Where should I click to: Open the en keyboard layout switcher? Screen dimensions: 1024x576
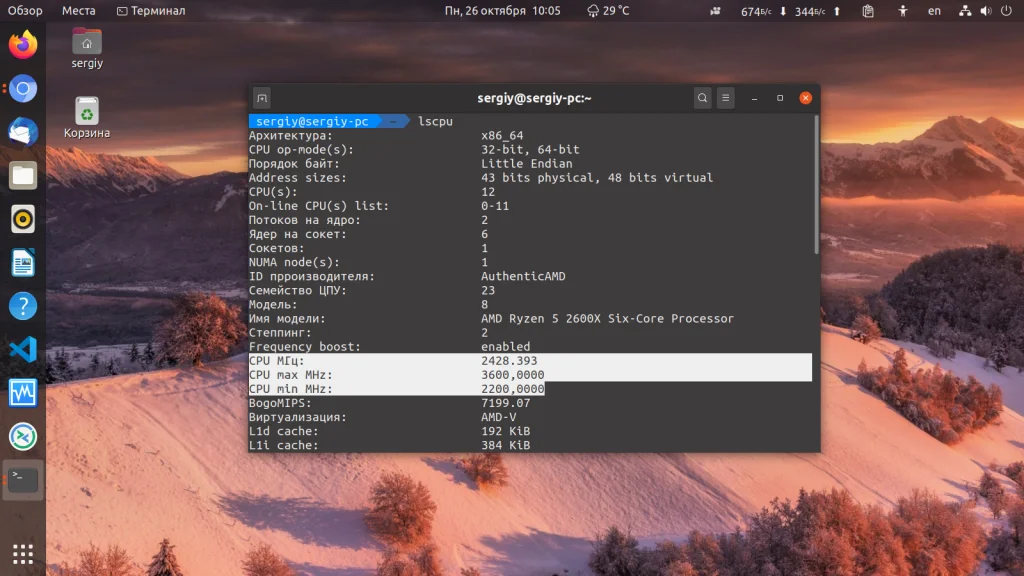pos(934,11)
